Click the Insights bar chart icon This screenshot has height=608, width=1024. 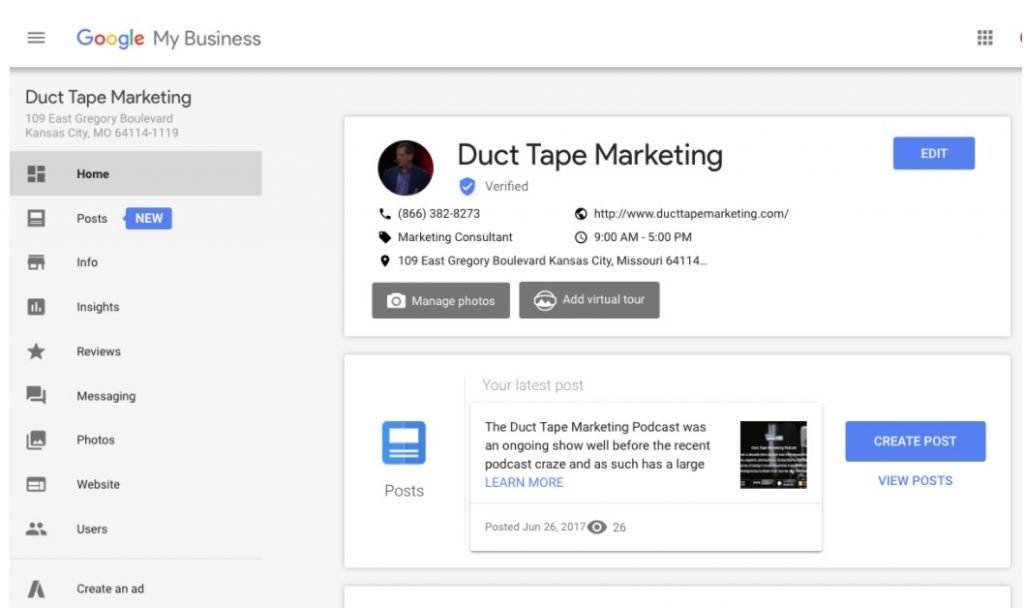36,306
